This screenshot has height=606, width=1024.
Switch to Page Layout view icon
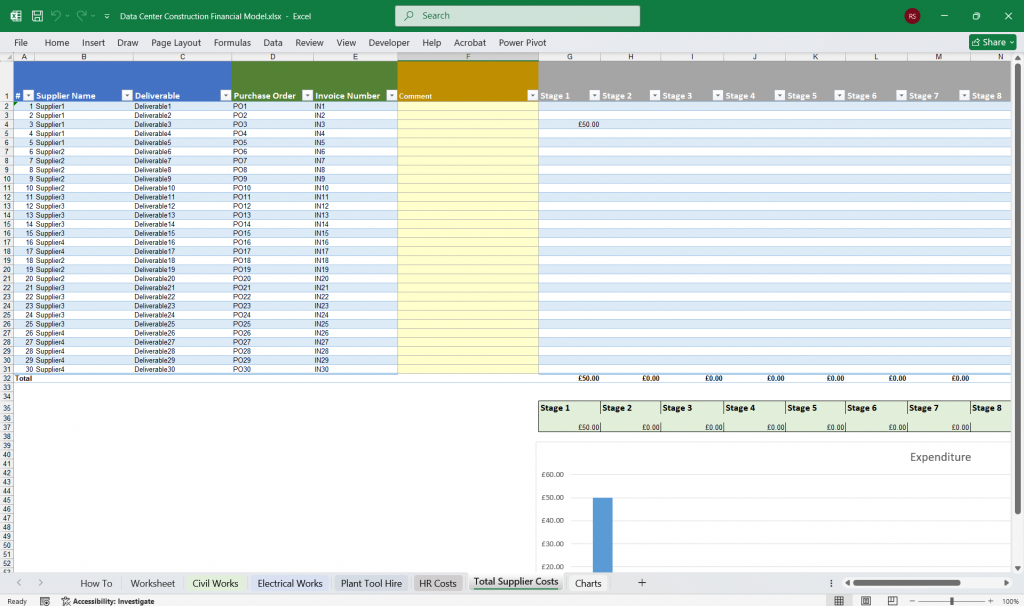[866, 599]
